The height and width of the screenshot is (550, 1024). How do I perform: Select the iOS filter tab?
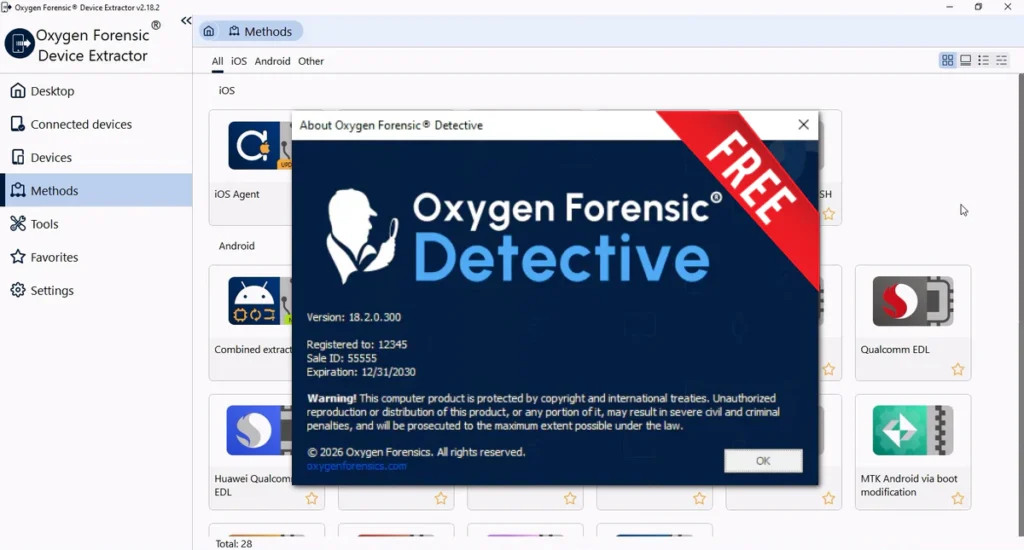coord(239,61)
